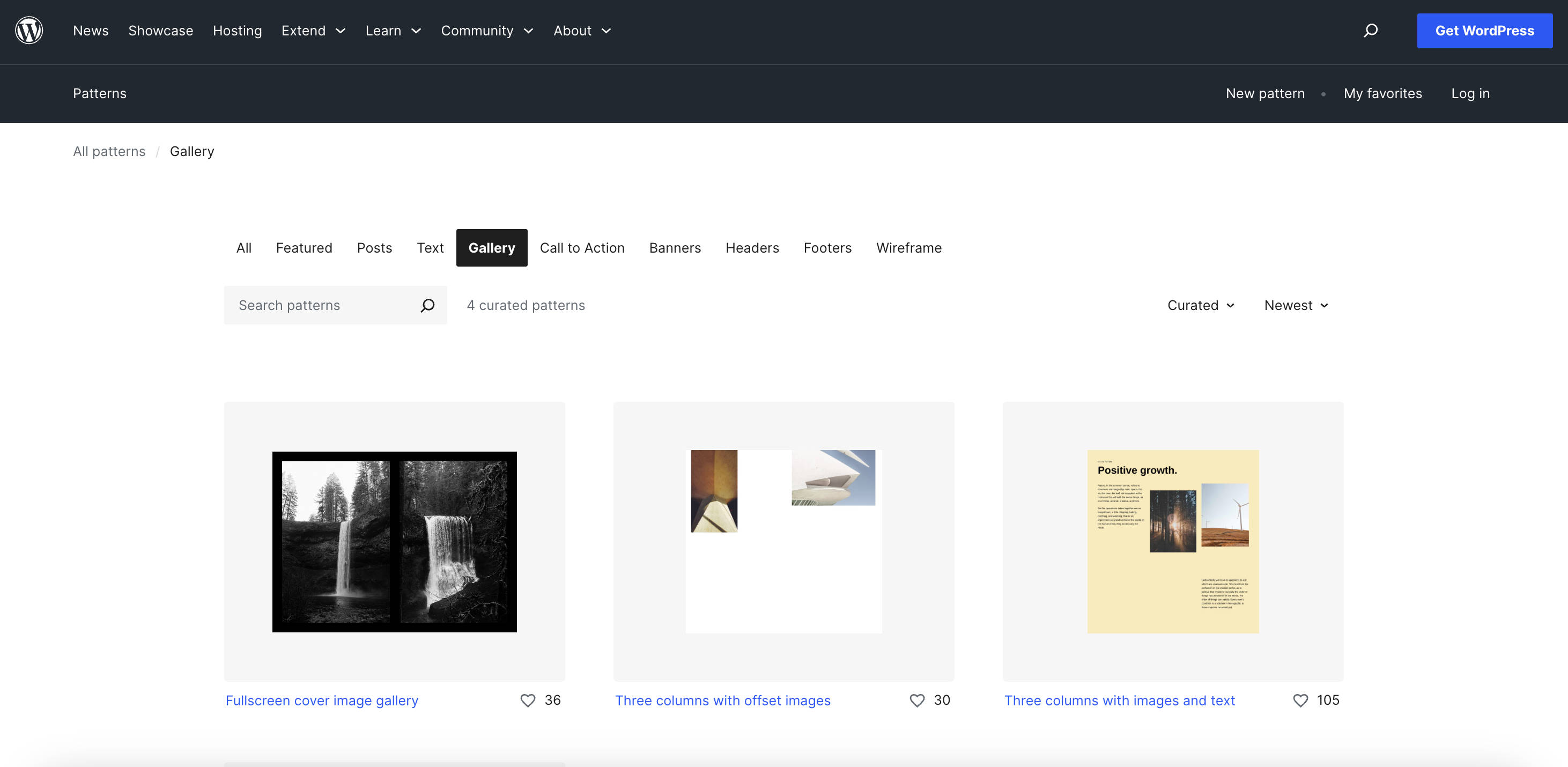Screen dimensions: 1568x767
Task: Open the Curated filter dropdown
Action: click(x=1201, y=305)
